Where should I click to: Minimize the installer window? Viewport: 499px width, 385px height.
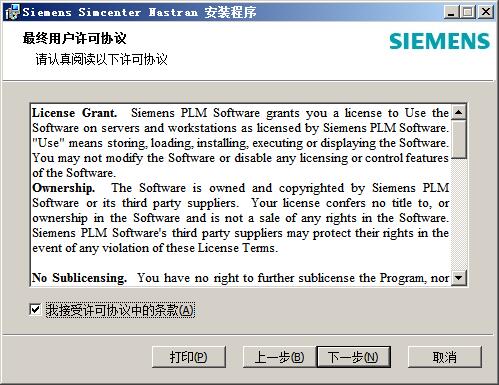tap(452, 12)
